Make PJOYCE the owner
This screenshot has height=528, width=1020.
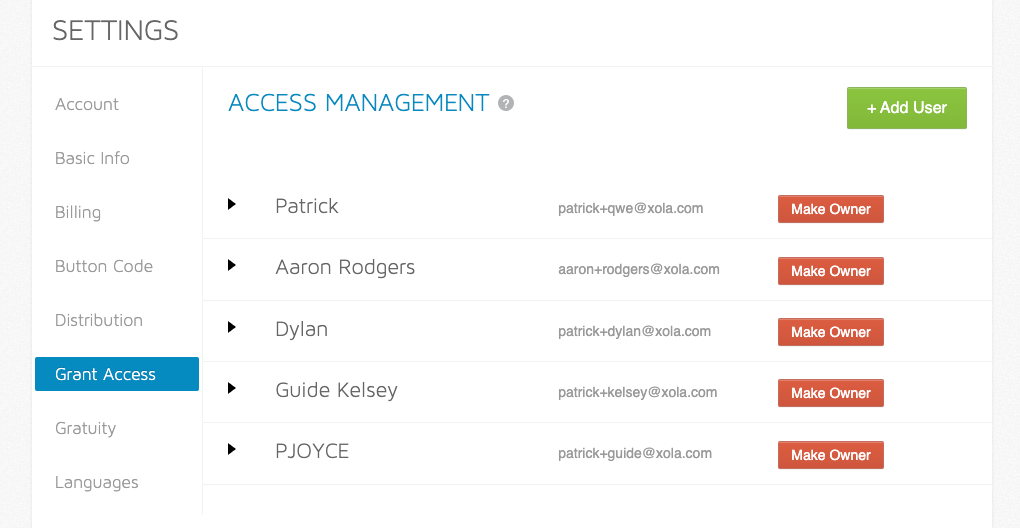(831, 455)
